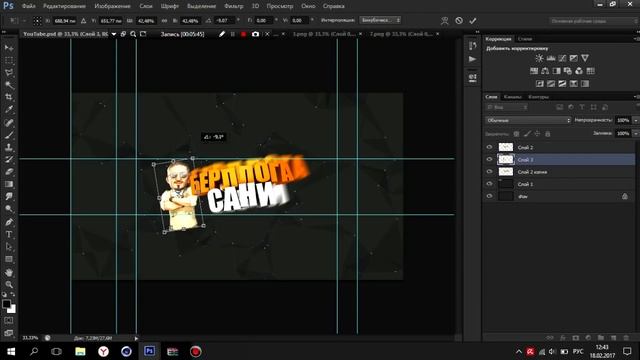Stop the screen recording
Image resolution: width=640 pixels, height=360 pixels.
click(243, 34)
